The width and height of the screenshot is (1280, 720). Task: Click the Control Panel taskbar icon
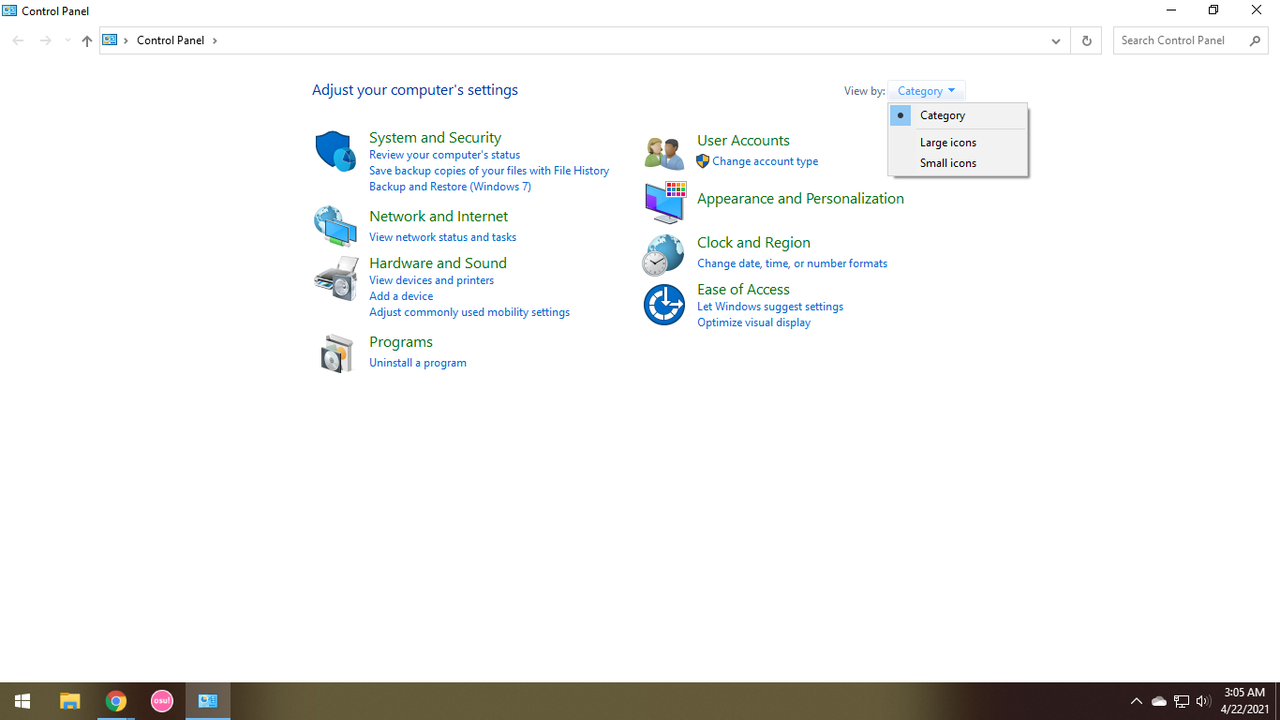point(208,701)
